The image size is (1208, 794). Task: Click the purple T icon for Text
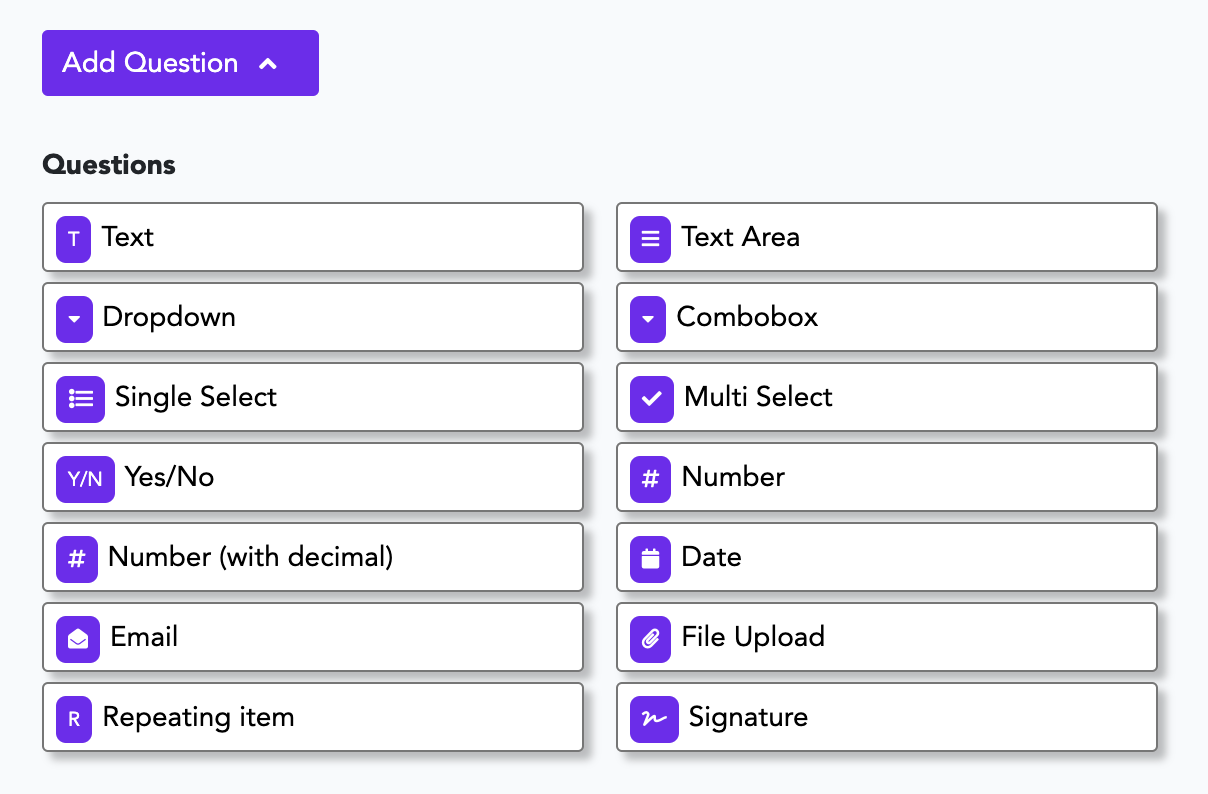[x=73, y=238]
